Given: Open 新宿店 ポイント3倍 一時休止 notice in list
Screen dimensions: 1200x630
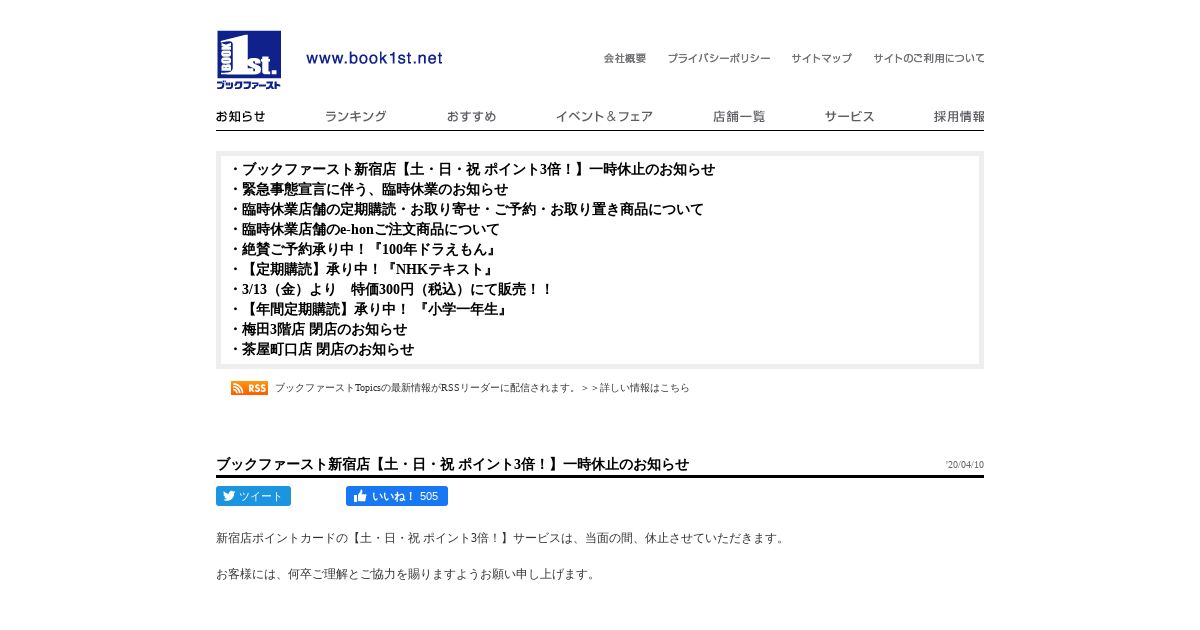Looking at the screenshot, I should tap(478, 169).
